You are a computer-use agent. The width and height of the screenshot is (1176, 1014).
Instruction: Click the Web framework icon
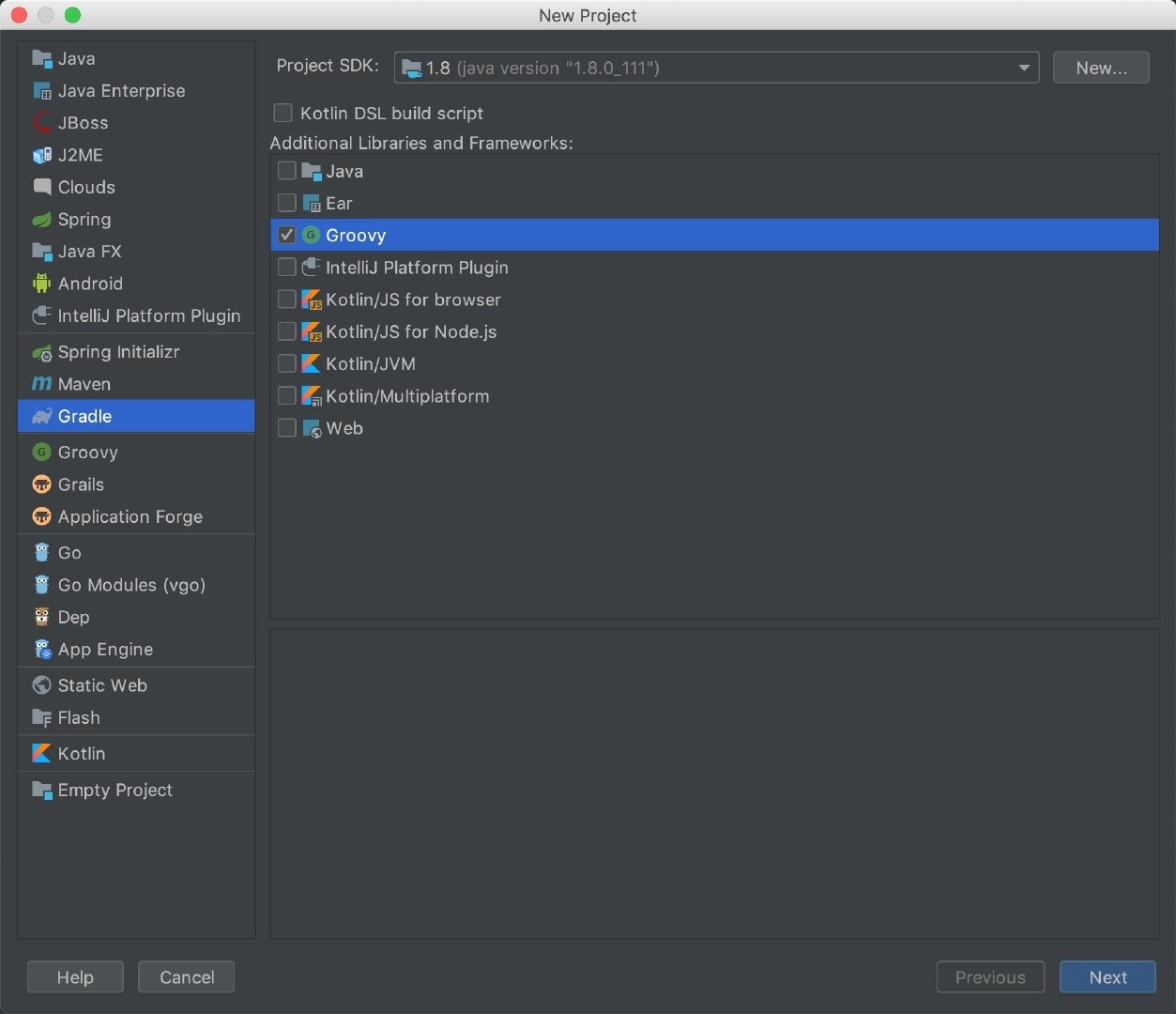pyautogui.click(x=312, y=428)
